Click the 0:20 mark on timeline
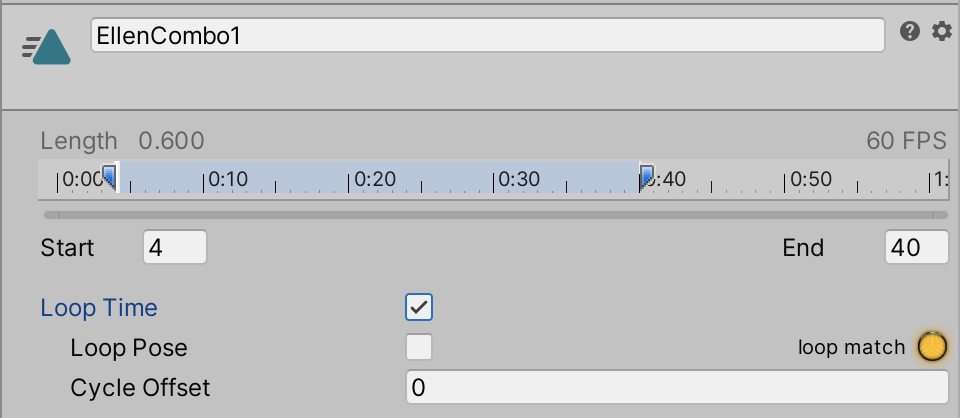 (375, 180)
